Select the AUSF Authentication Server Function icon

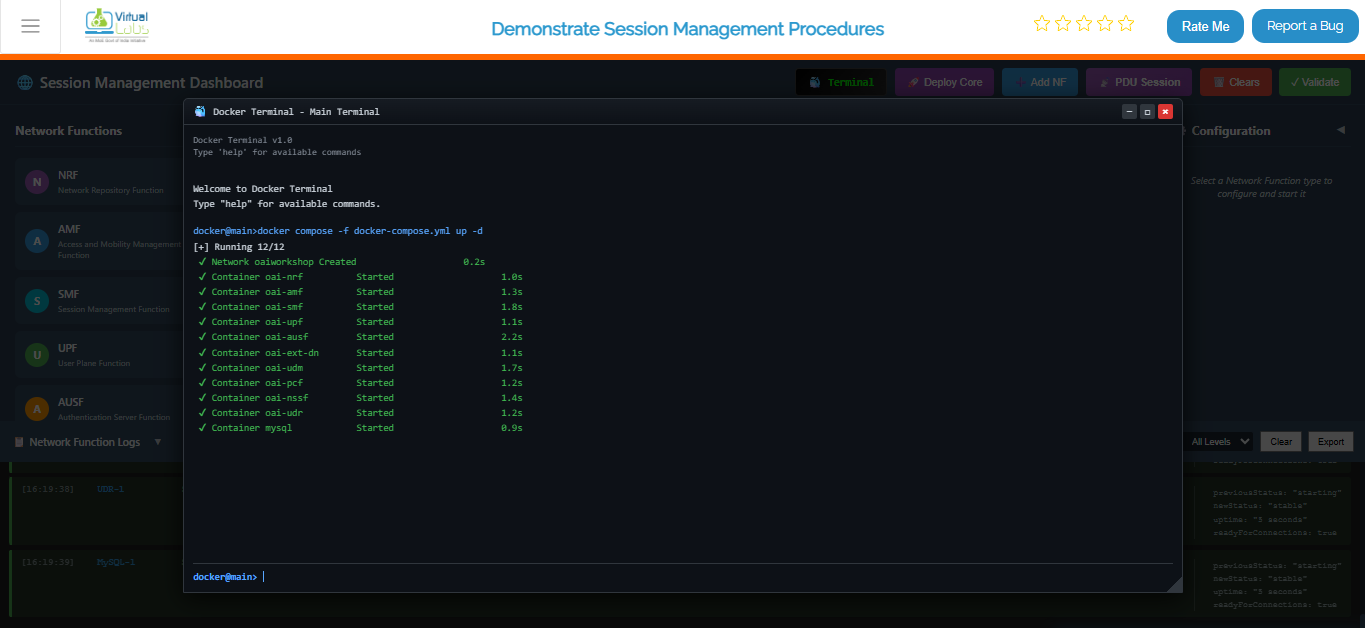tap(35, 408)
